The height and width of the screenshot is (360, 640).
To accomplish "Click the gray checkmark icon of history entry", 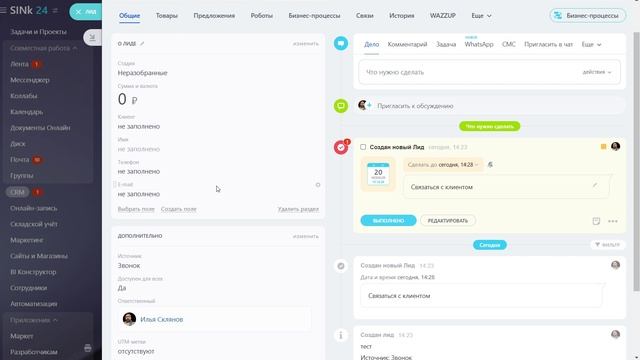I will pyautogui.click(x=341, y=266).
